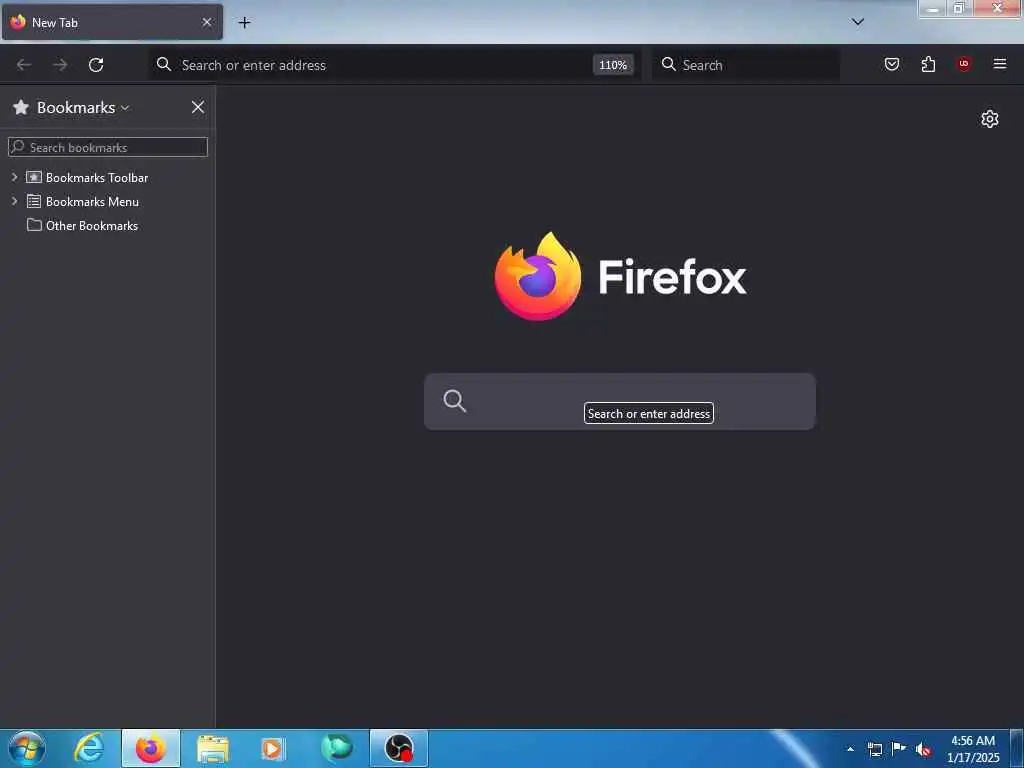Select Bookmarks Toolbar tree item
This screenshot has width=1024, height=768.
(x=97, y=178)
